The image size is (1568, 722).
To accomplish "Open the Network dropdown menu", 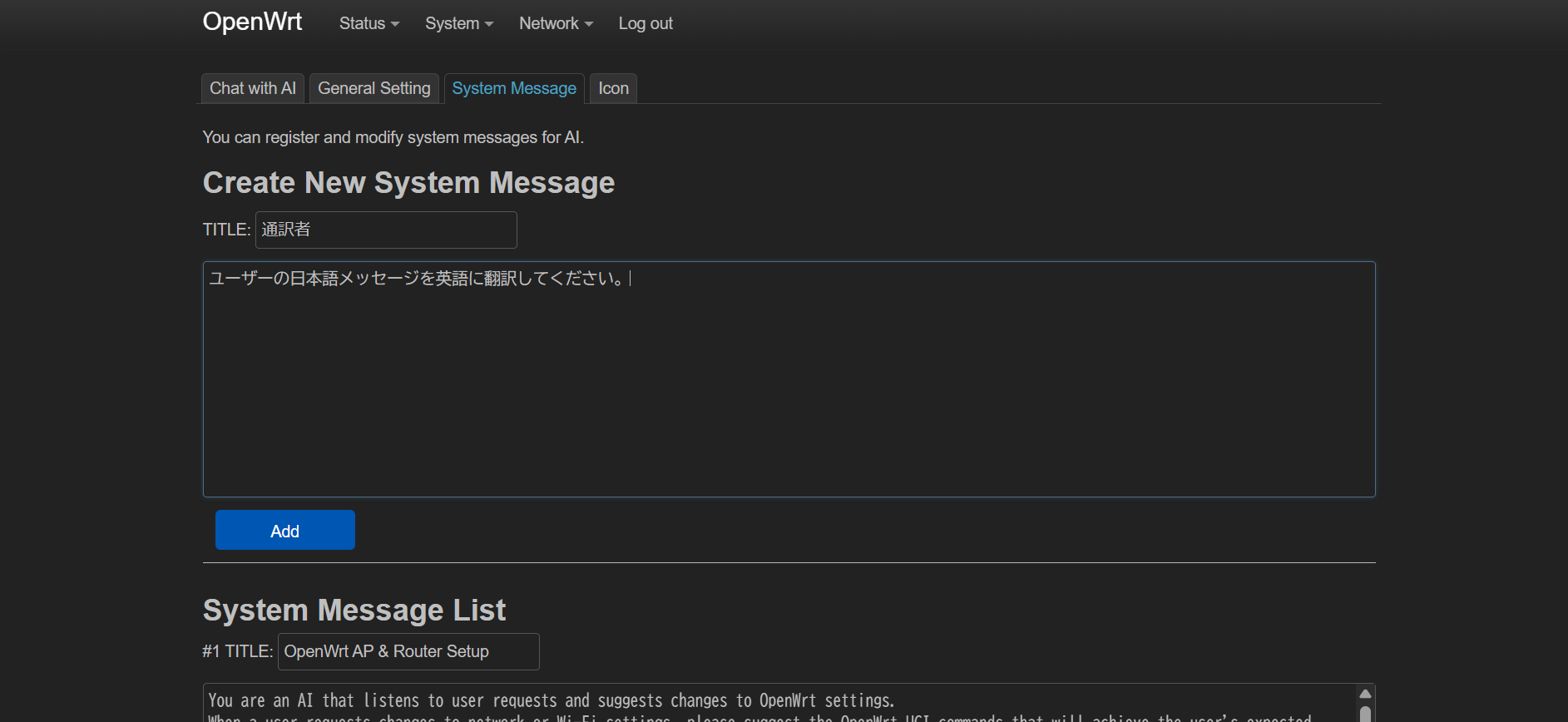I will (x=556, y=23).
